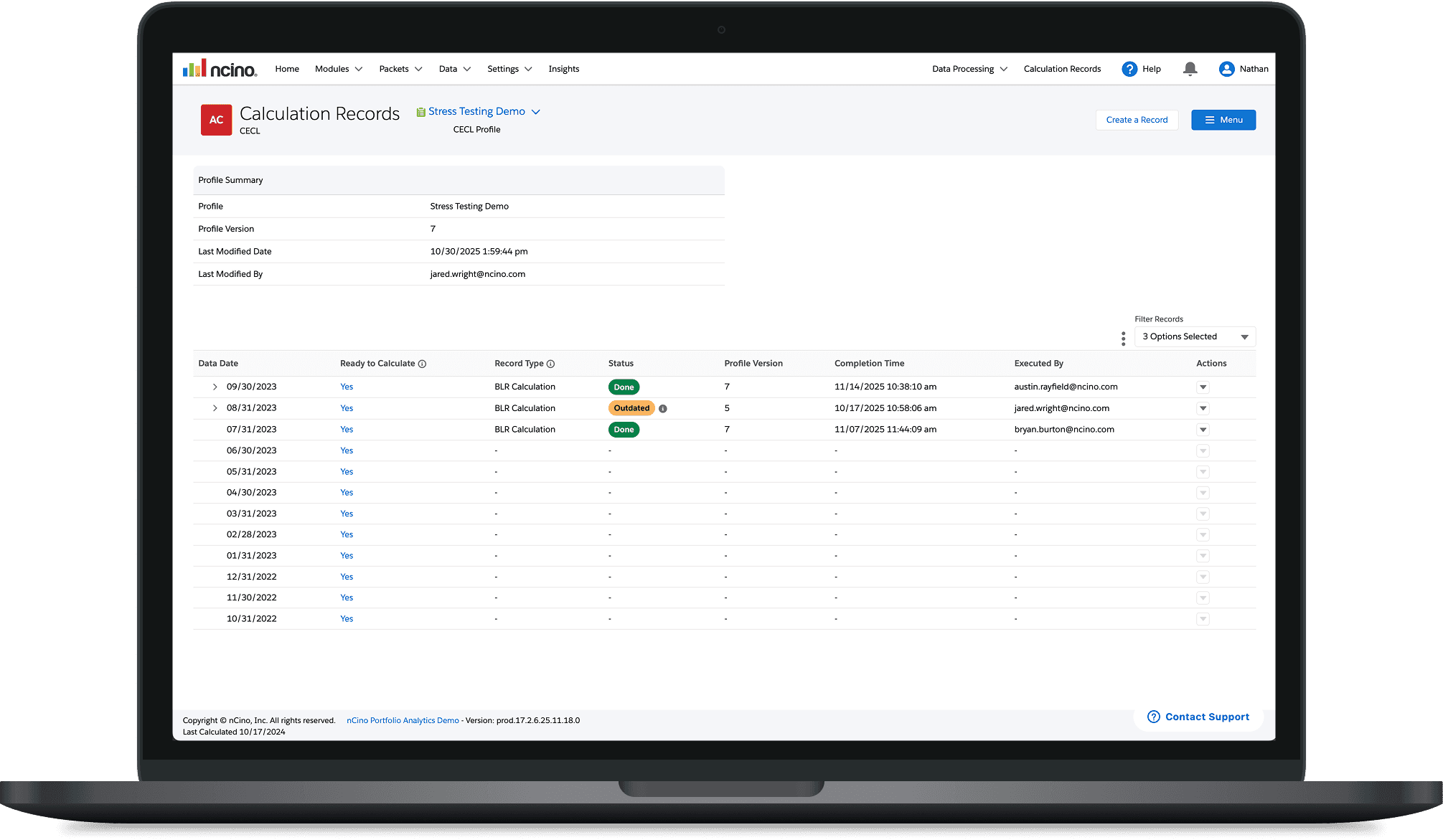Open actions dropdown for 07/31/2023 row
1443x840 pixels.
1203,430
